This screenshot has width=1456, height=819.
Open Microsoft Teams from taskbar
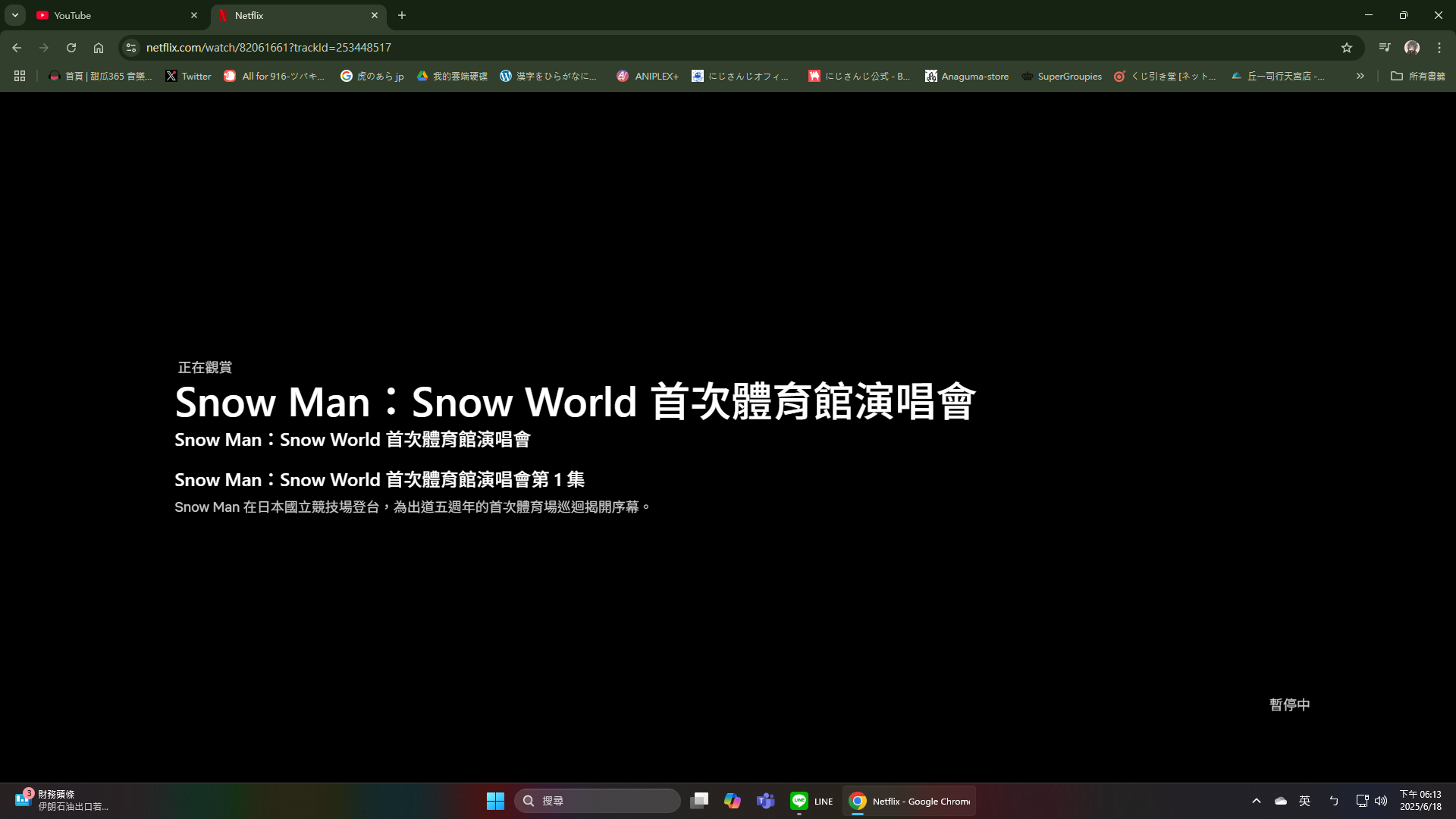766,801
